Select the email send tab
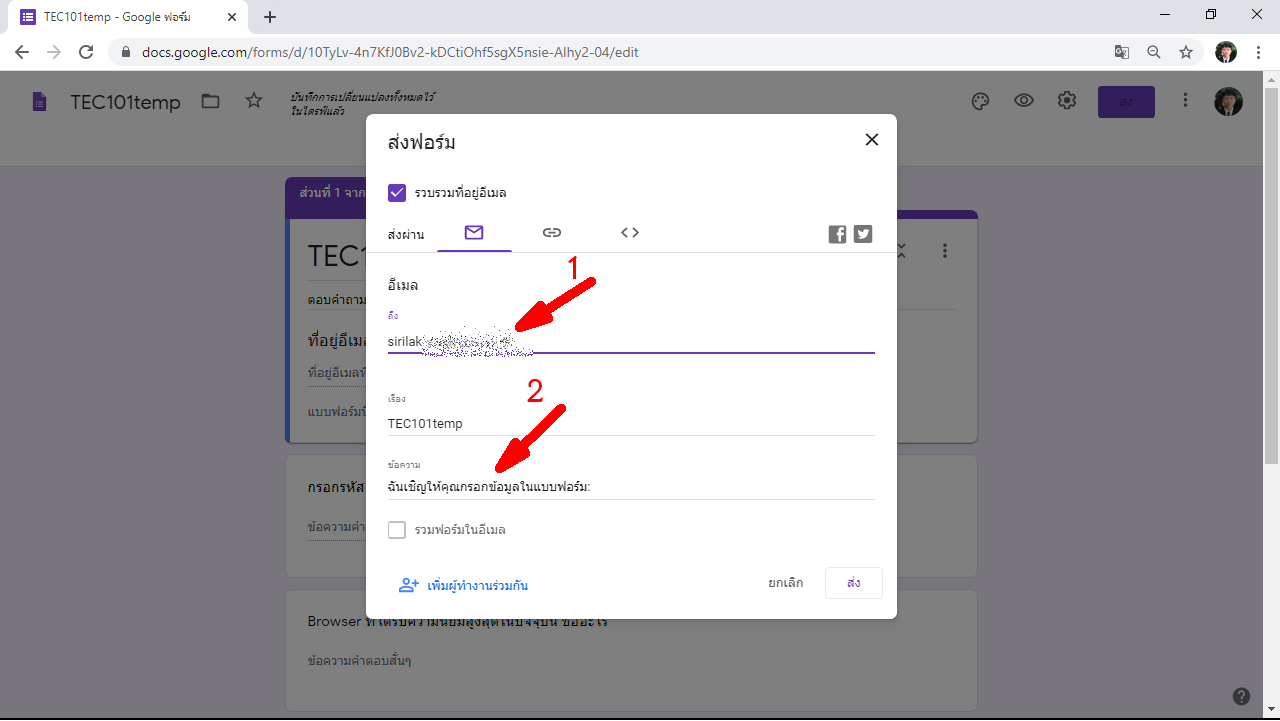The image size is (1280, 721). (x=474, y=233)
